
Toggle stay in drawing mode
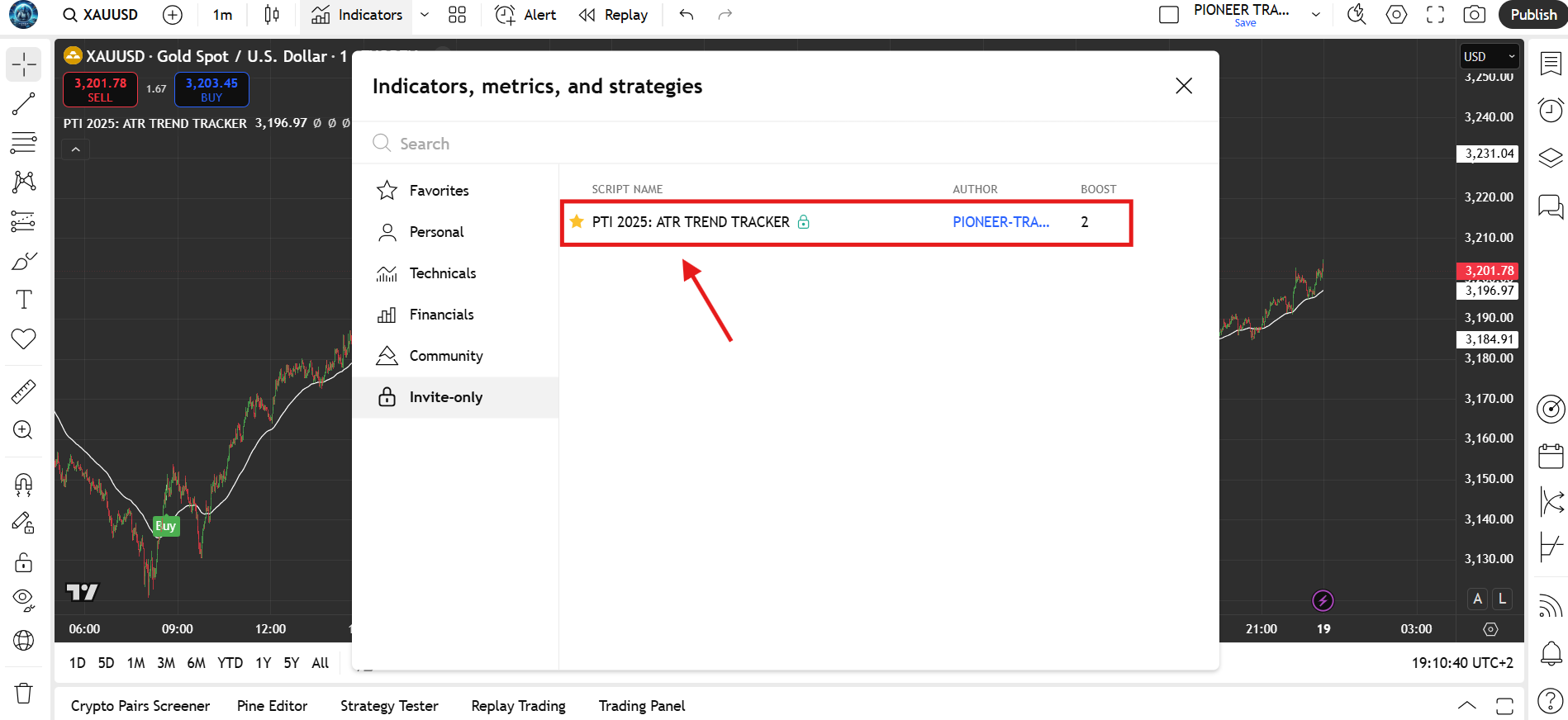[x=24, y=523]
